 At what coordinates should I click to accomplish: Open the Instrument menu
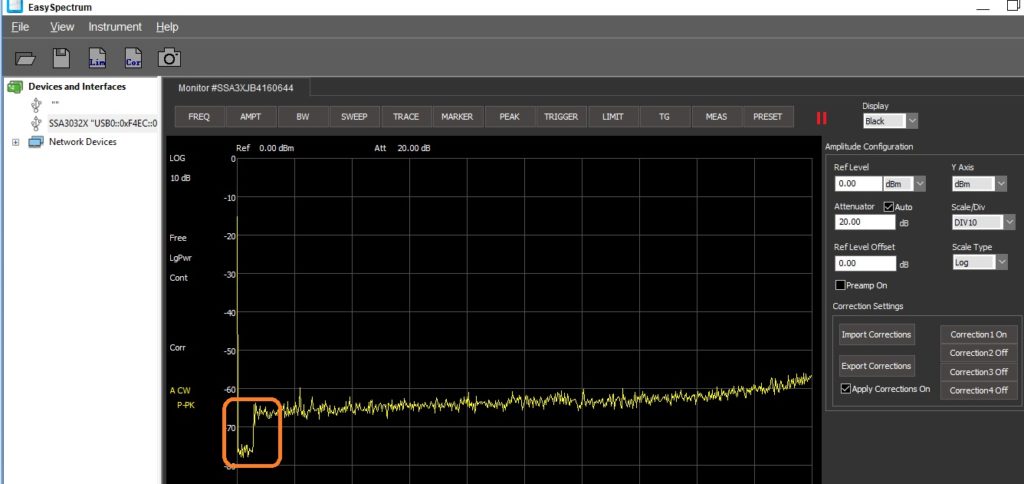point(115,27)
